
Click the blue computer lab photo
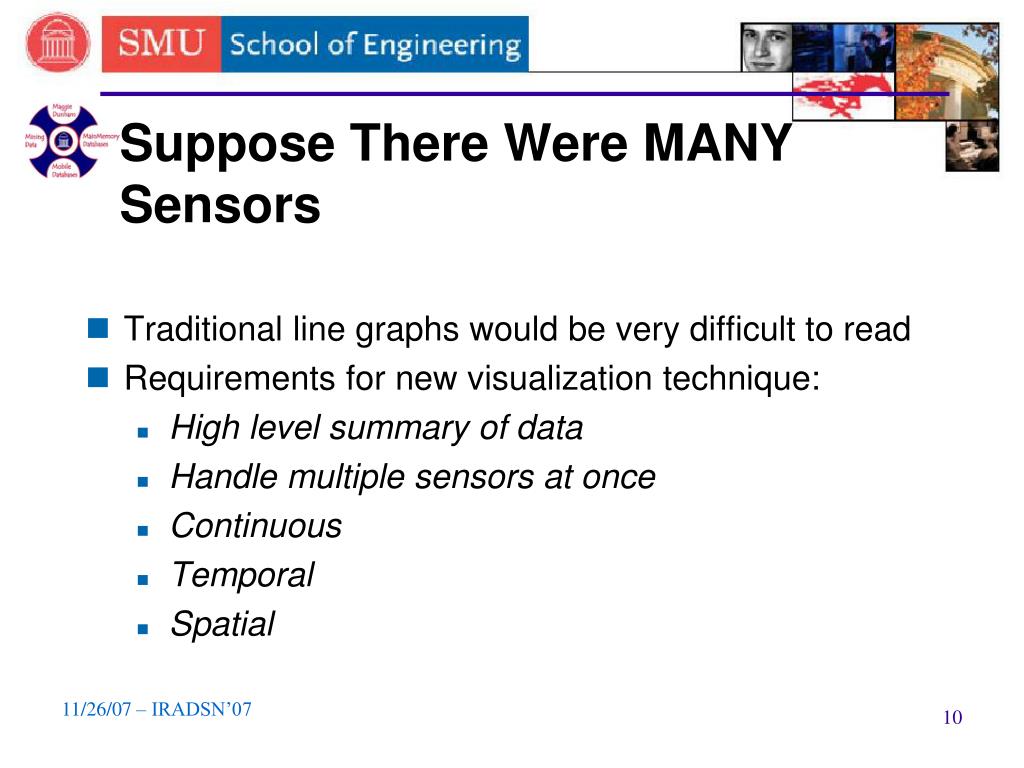pos(843,48)
